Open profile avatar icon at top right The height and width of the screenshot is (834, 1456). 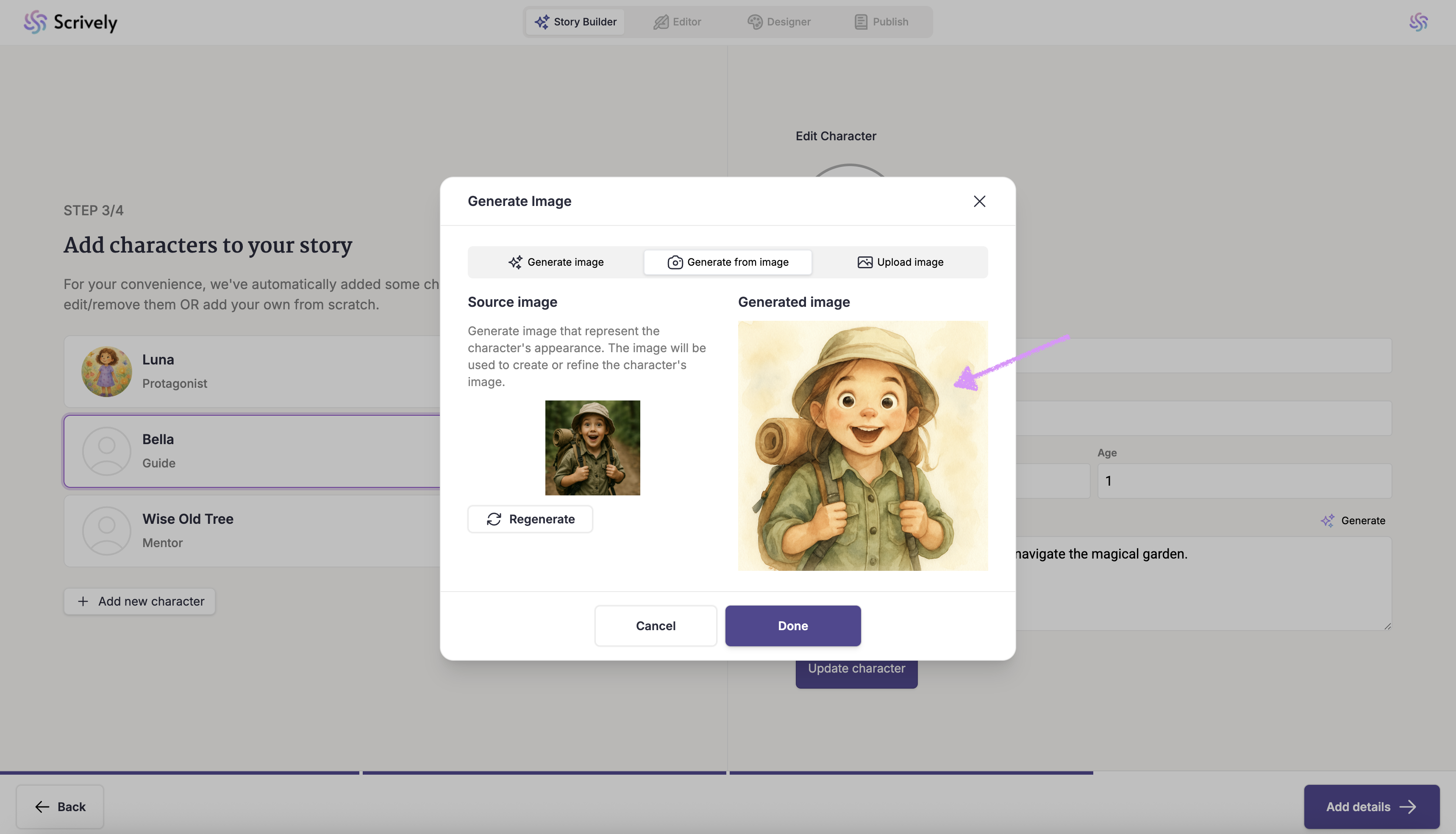tap(1418, 22)
